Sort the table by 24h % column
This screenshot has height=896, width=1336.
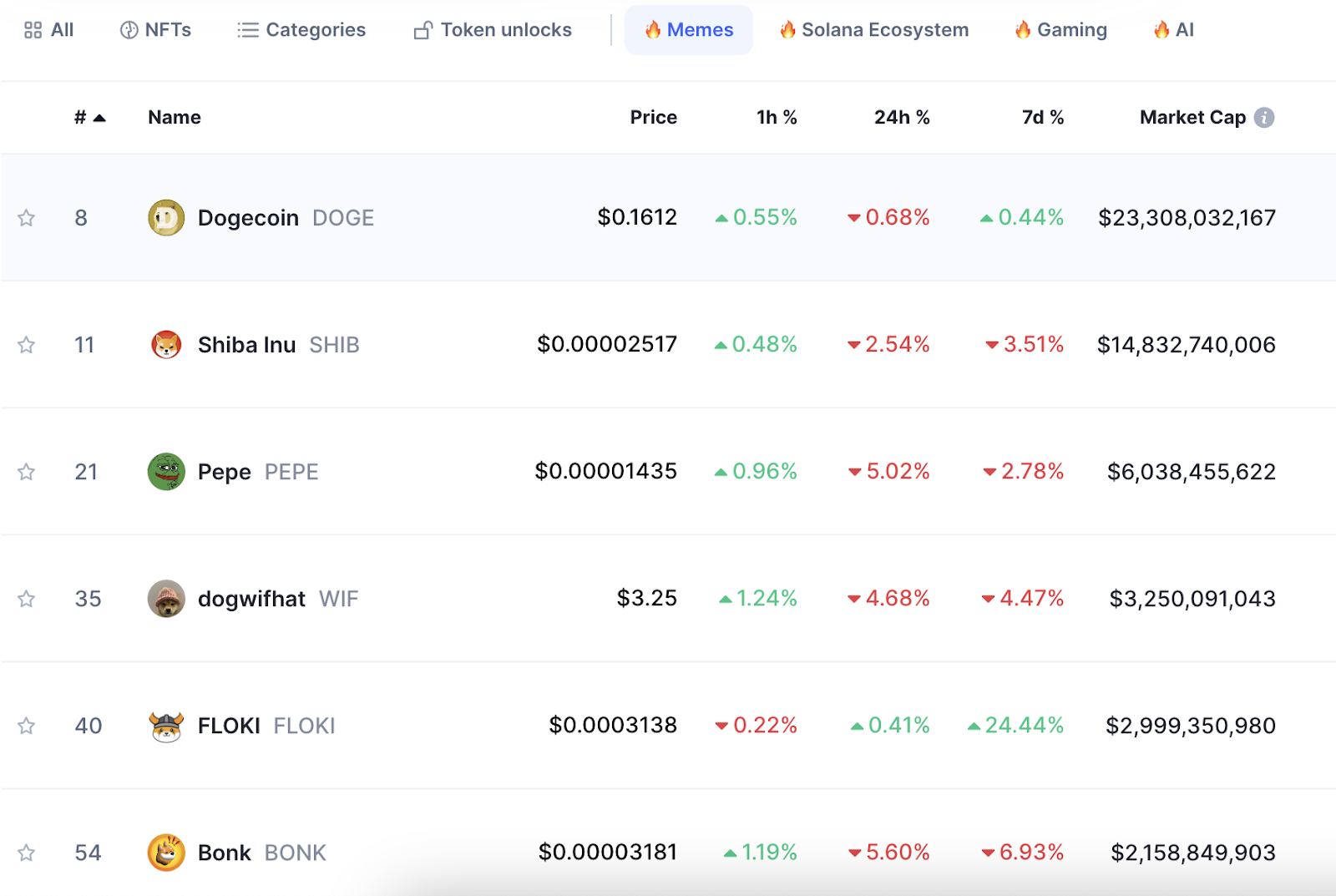click(x=902, y=118)
